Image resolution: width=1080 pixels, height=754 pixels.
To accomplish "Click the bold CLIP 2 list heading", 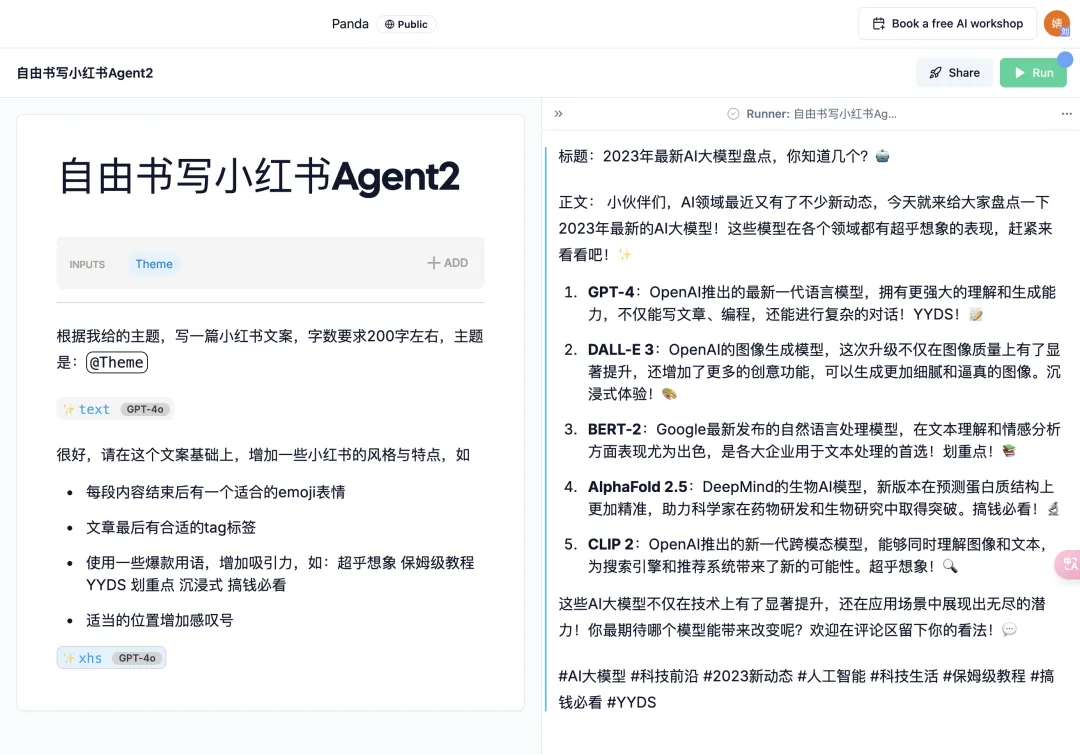I will [x=610, y=544].
